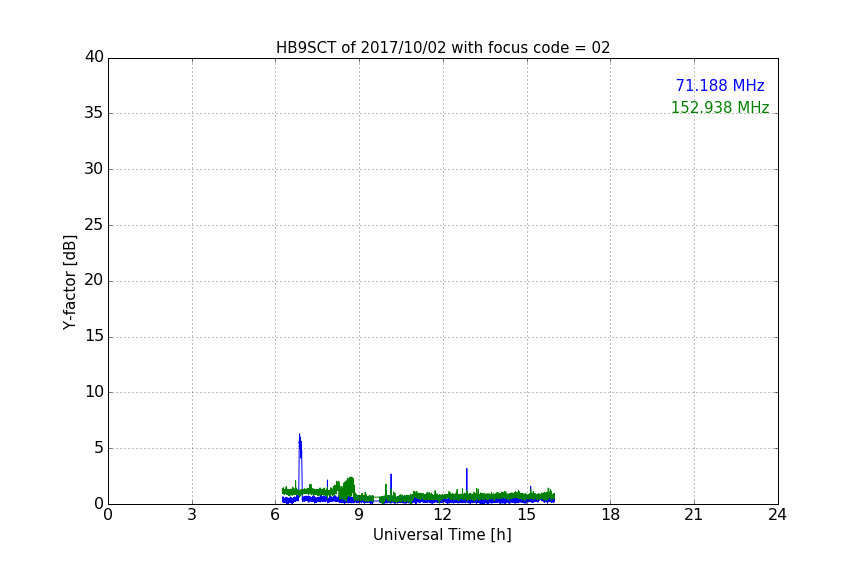This screenshot has width=864, height=576.
Task: Click the y-axis tick label '30'
Action: tap(94, 169)
